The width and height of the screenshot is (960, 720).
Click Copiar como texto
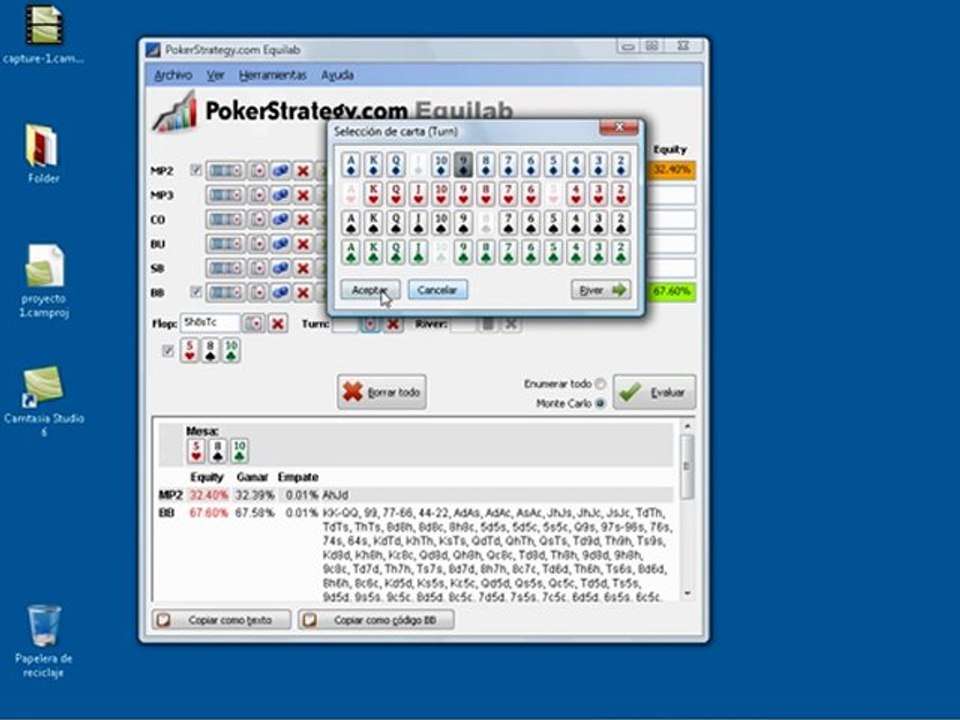tap(221, 620)
